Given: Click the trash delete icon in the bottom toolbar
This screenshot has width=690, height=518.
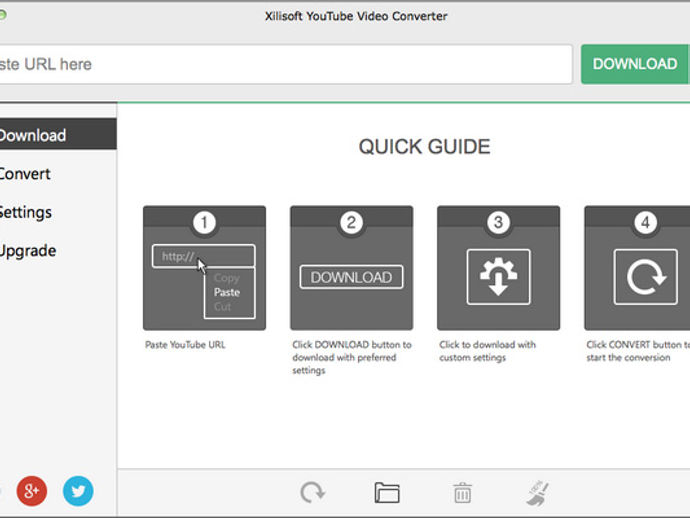Looking at the screenshot, I should point(462,492).
